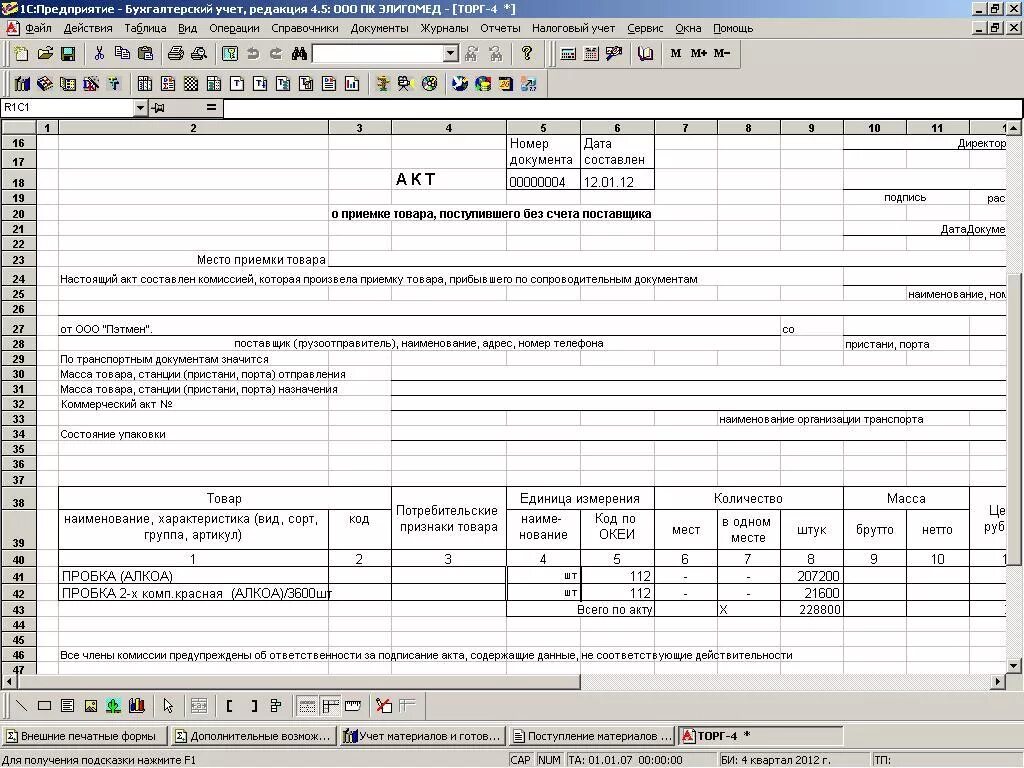Open the cell name R1C1 dropdown

[140, 107]
